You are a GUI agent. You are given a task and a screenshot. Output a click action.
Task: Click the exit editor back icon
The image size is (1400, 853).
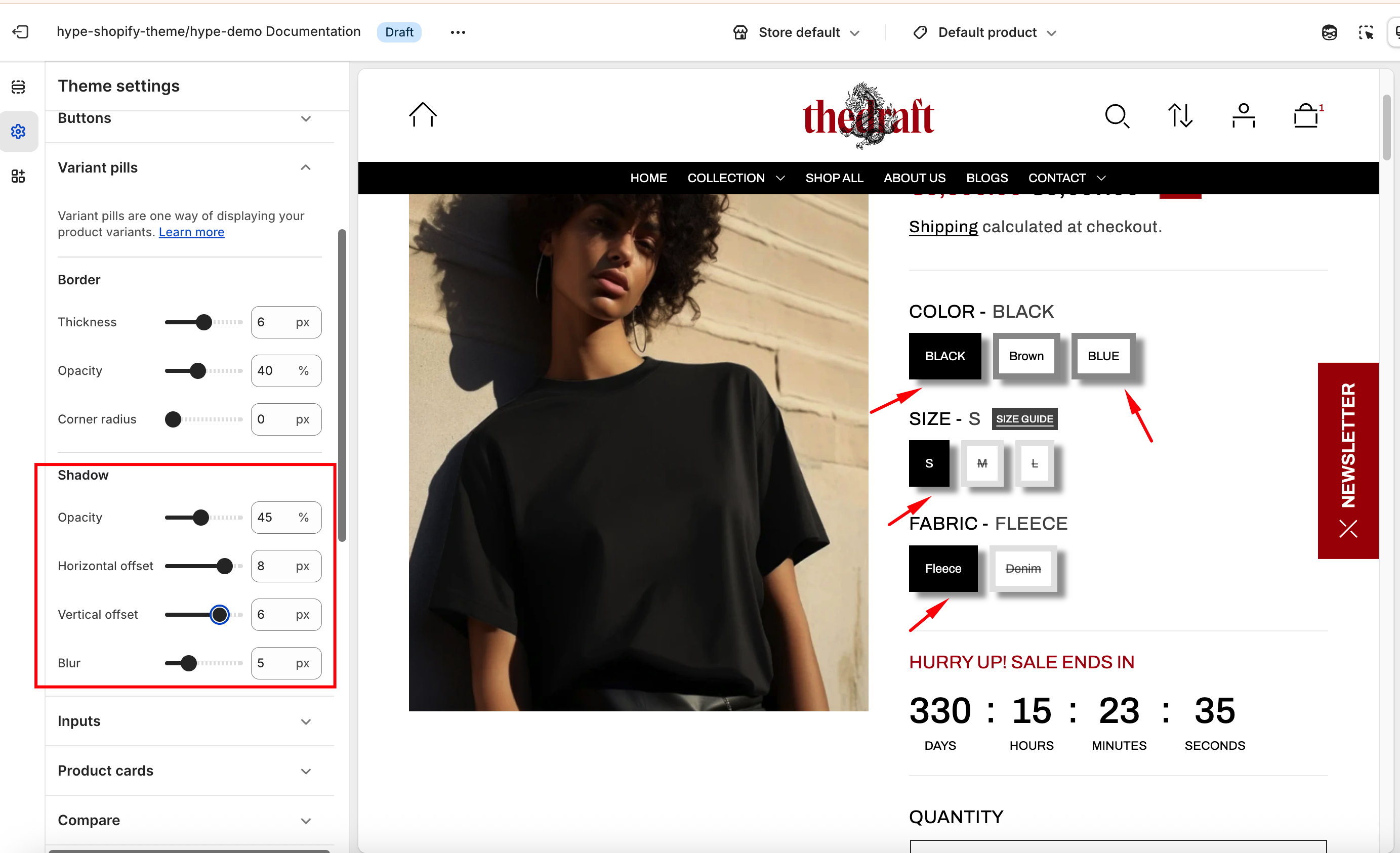[x=20, y=32]
